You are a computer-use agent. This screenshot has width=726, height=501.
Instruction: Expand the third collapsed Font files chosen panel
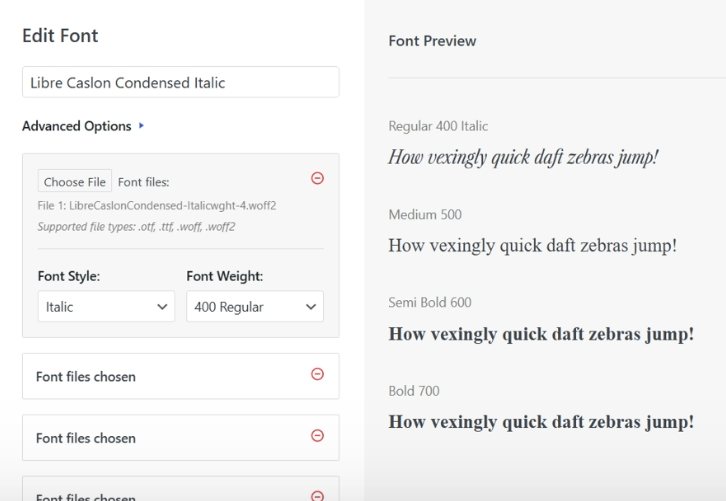coord(86,496)
